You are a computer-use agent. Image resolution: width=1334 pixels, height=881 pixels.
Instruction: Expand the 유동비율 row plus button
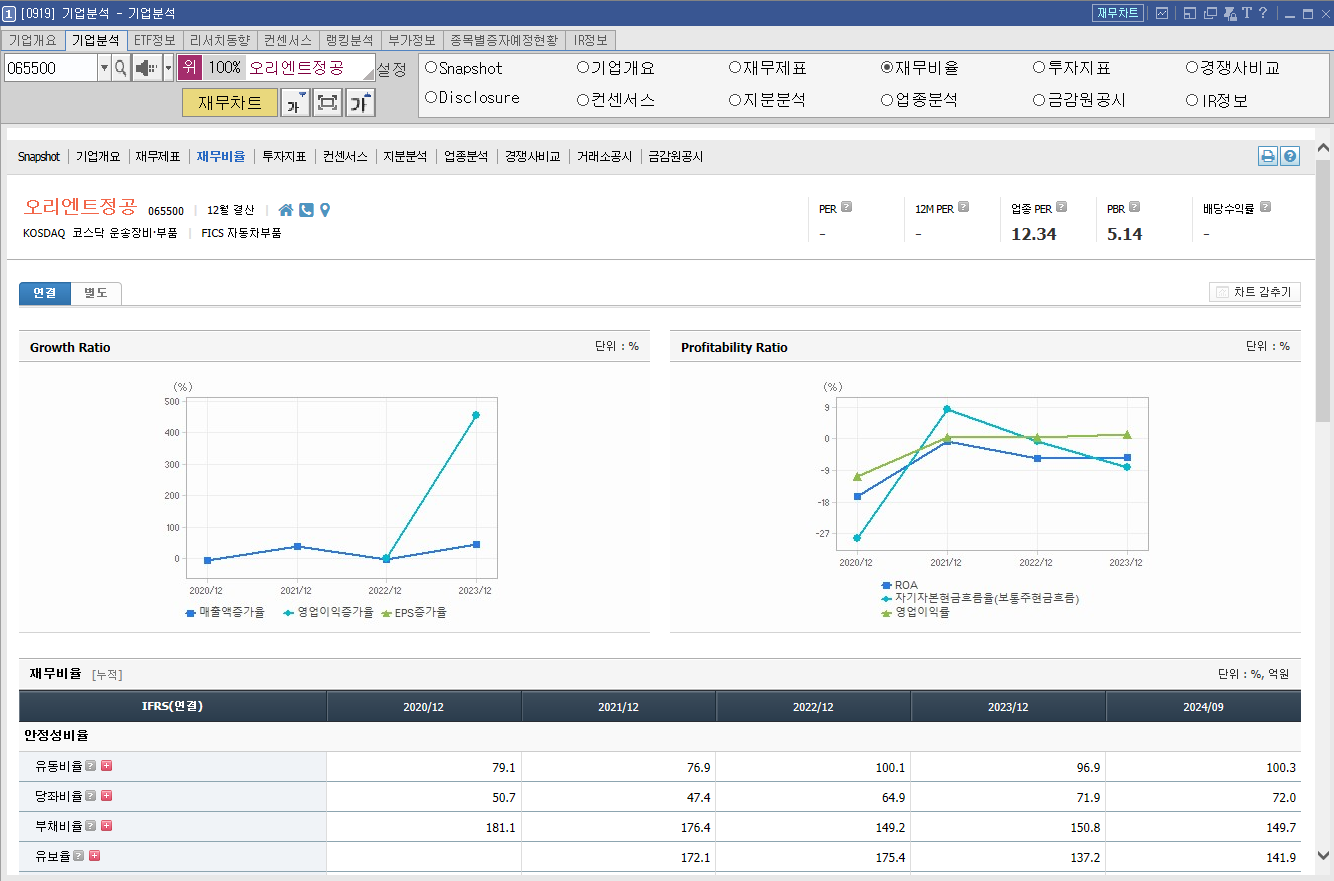(107, 766)
